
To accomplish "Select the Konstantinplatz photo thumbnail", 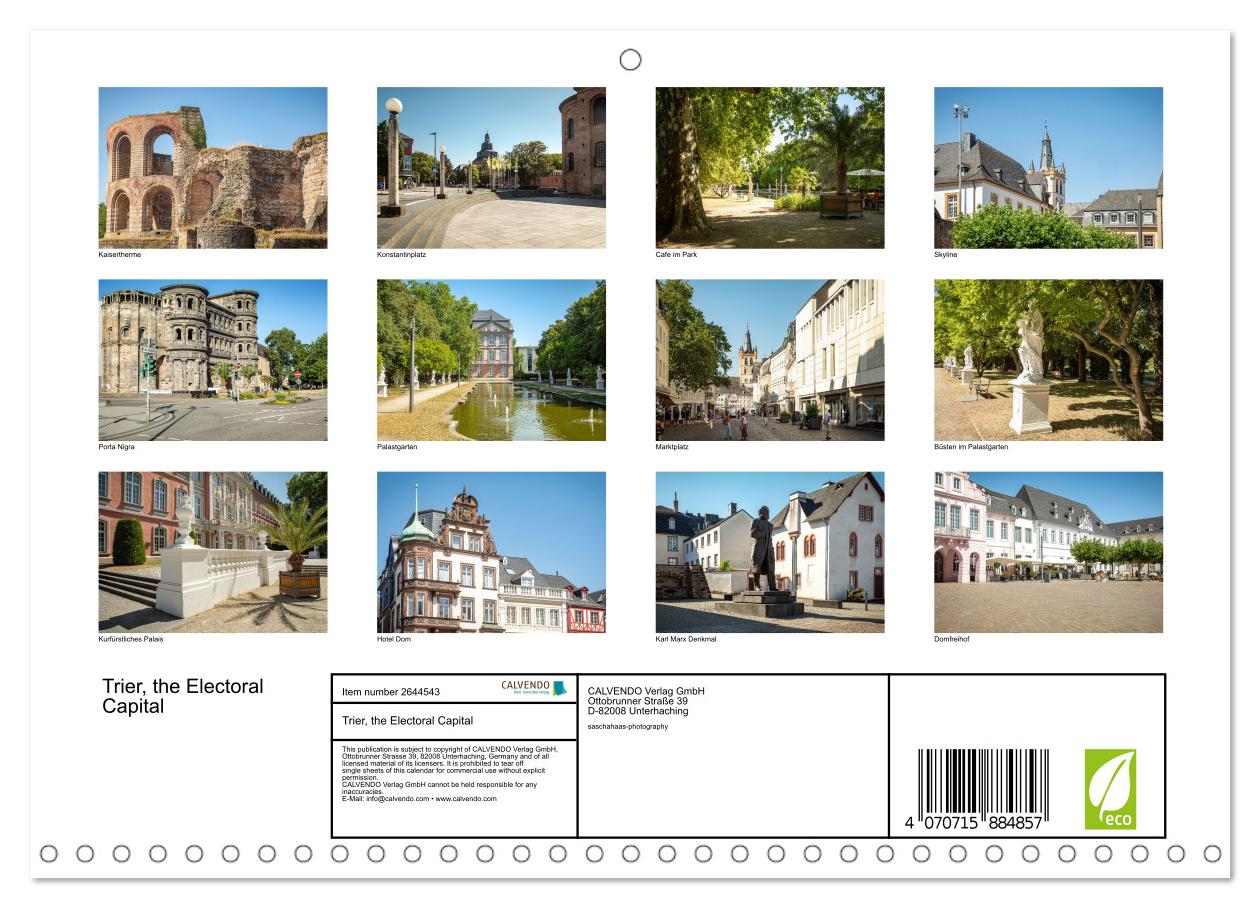I will pos(491,168).
